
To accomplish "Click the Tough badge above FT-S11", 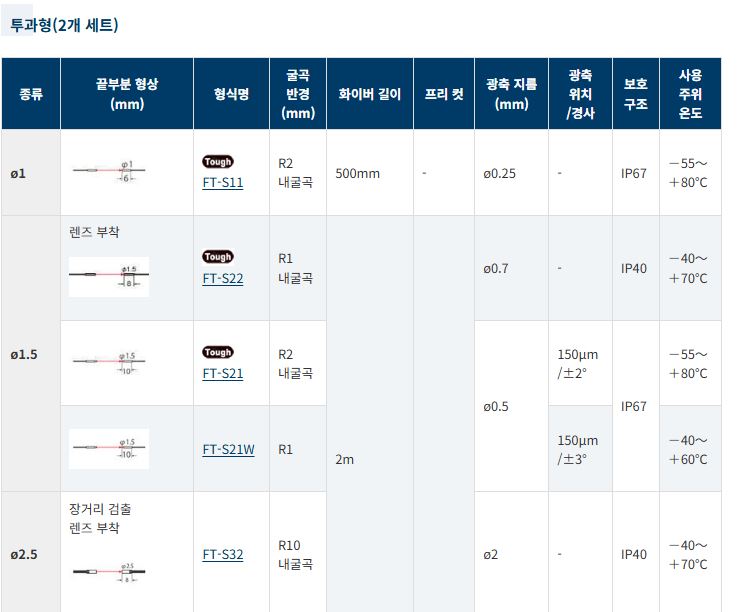I will click(218, 162).
